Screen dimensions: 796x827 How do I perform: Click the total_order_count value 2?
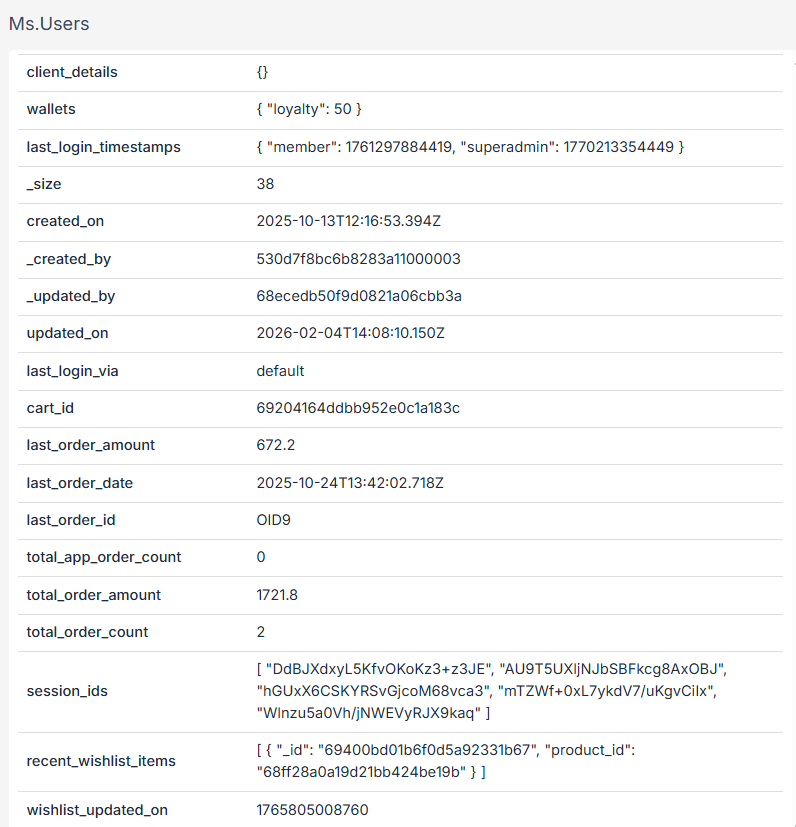pos(261,632)
